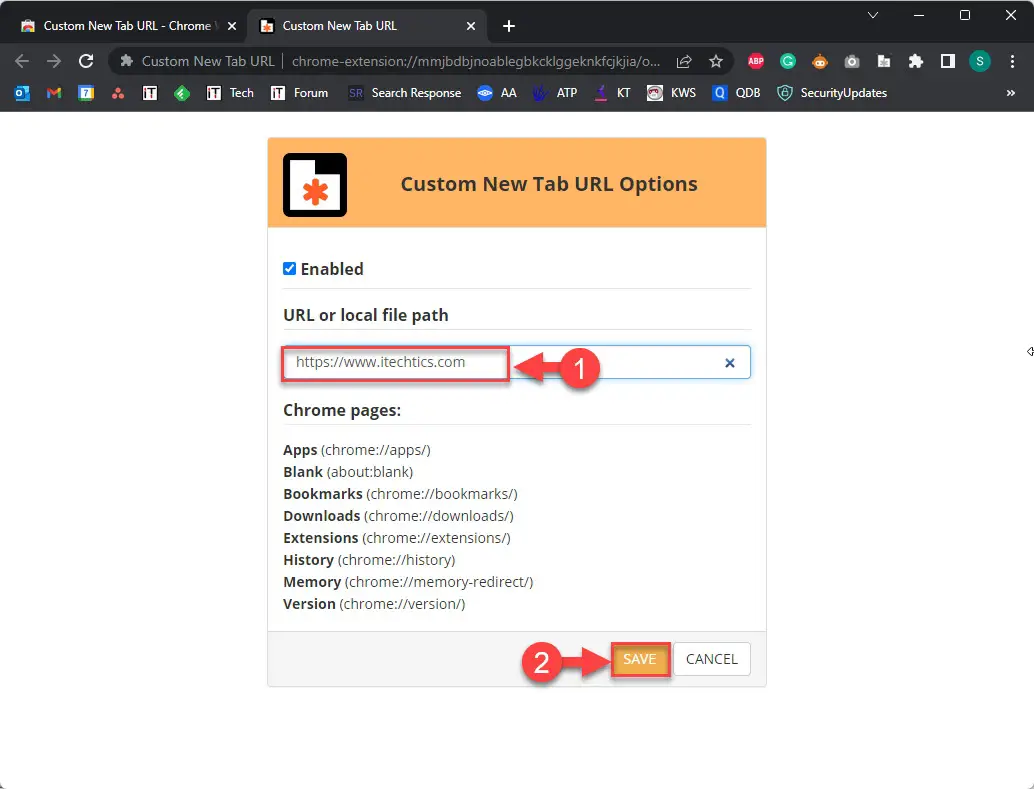
Task: Open the first unlabeled iTechtics bookmark icon
Action: 150,93
